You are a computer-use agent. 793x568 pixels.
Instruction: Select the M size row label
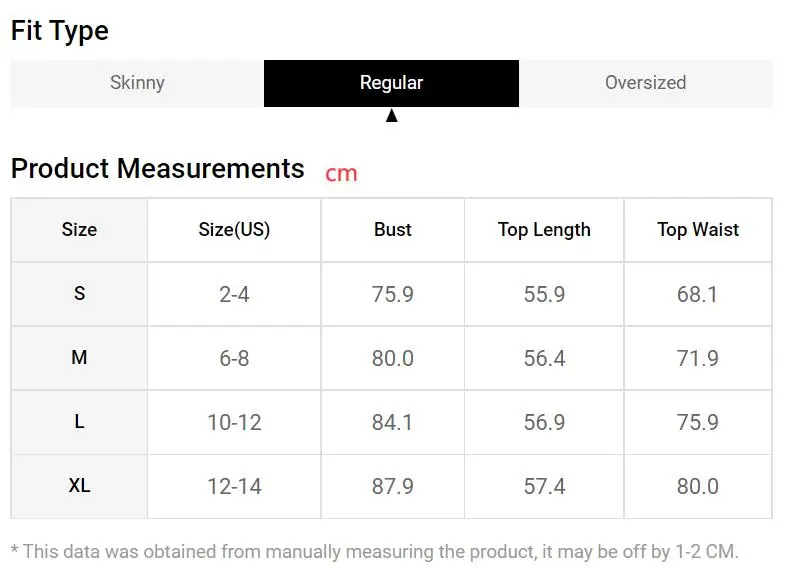pyautogui.click(x=79, y=358)
